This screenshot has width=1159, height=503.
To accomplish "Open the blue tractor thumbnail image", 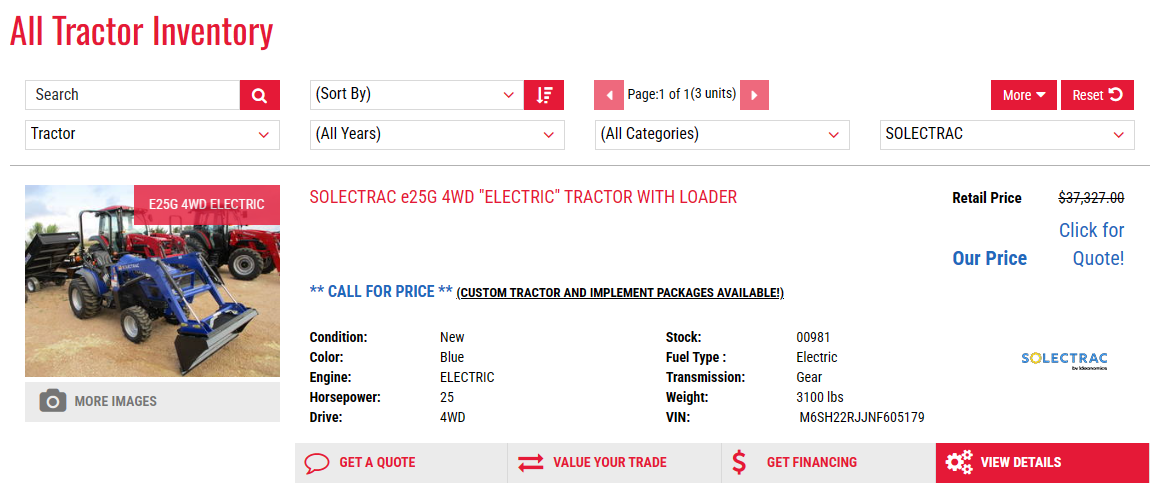I will [x=152, y=290].
